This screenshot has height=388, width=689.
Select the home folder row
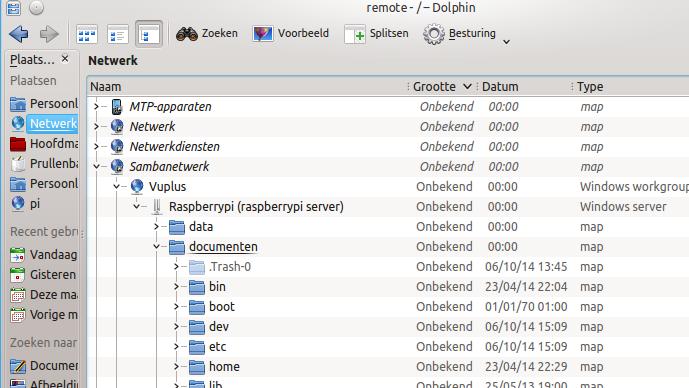point(388,366)
